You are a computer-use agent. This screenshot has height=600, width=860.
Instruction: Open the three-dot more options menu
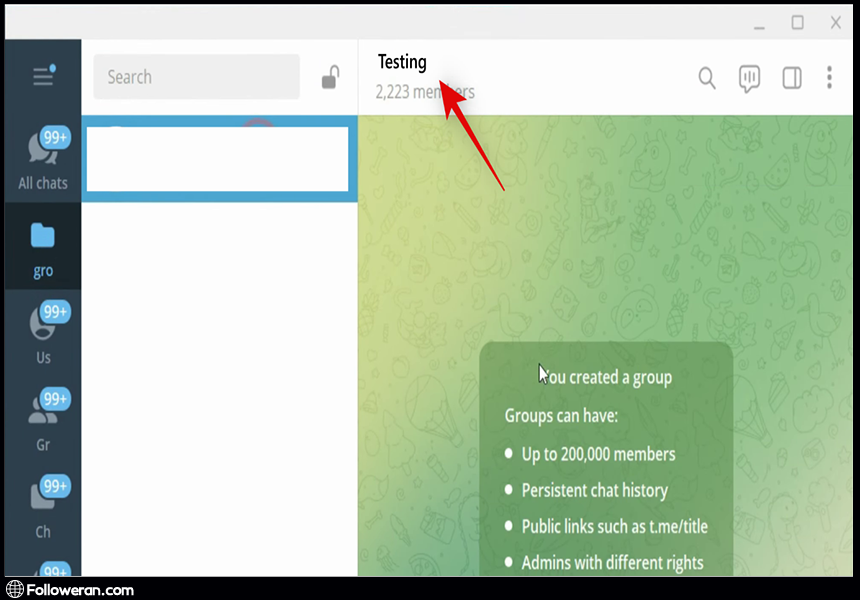829,78
